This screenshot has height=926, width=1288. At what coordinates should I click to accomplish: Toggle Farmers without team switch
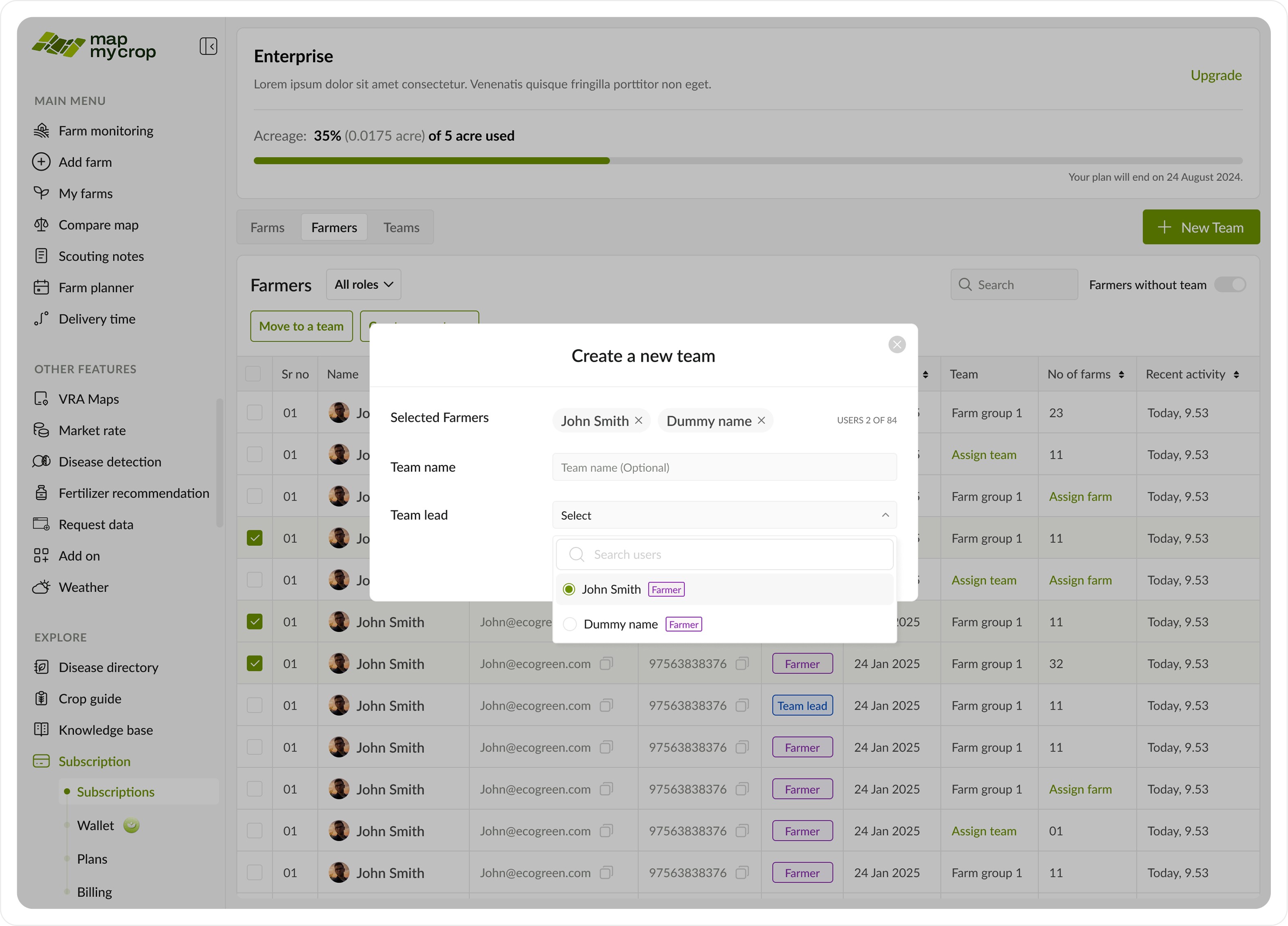(1230, 285)
